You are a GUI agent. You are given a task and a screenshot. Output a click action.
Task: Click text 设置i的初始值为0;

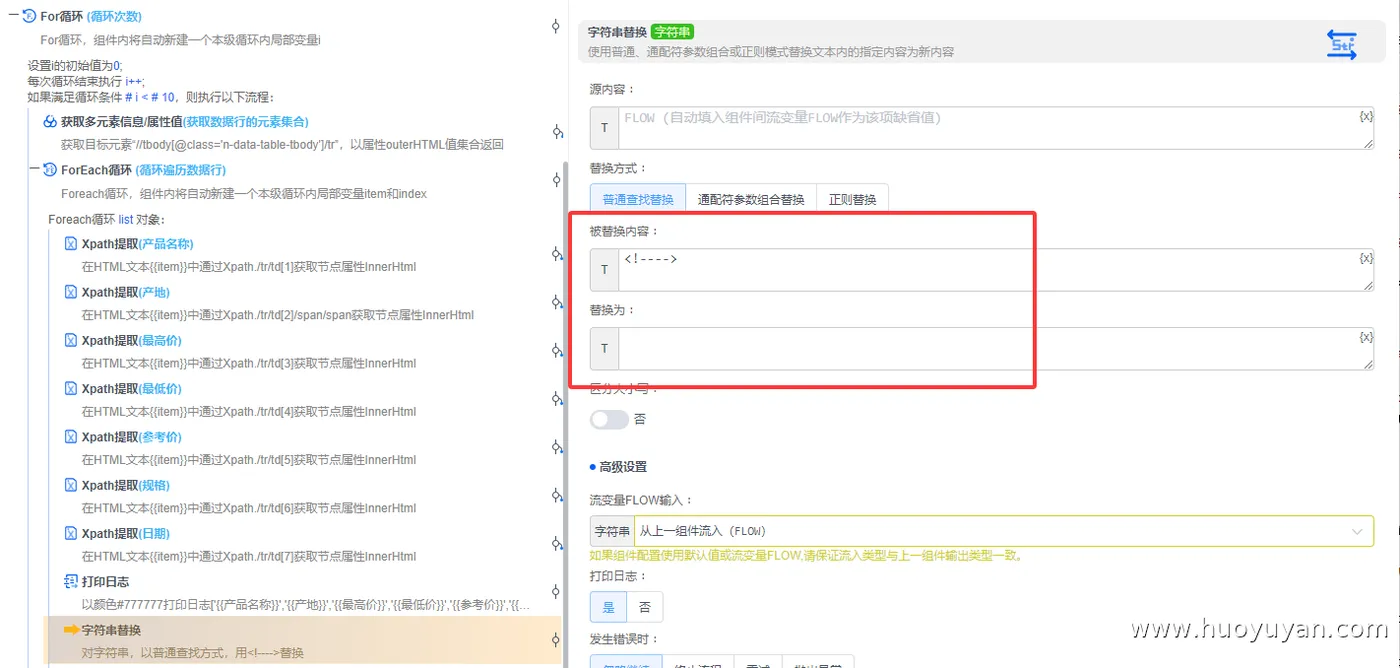click(75, 66)
